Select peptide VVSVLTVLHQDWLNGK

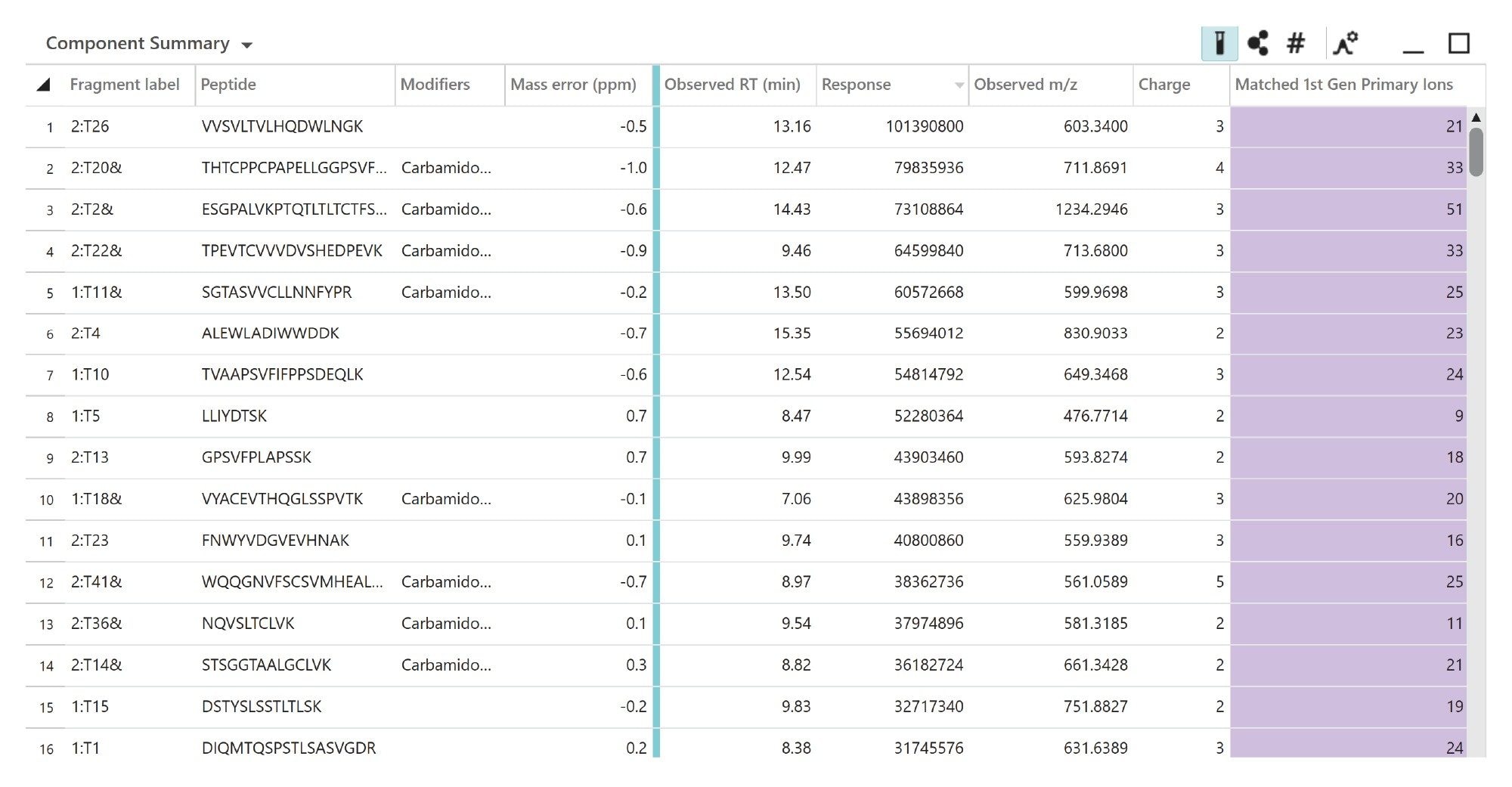[282, 126]
